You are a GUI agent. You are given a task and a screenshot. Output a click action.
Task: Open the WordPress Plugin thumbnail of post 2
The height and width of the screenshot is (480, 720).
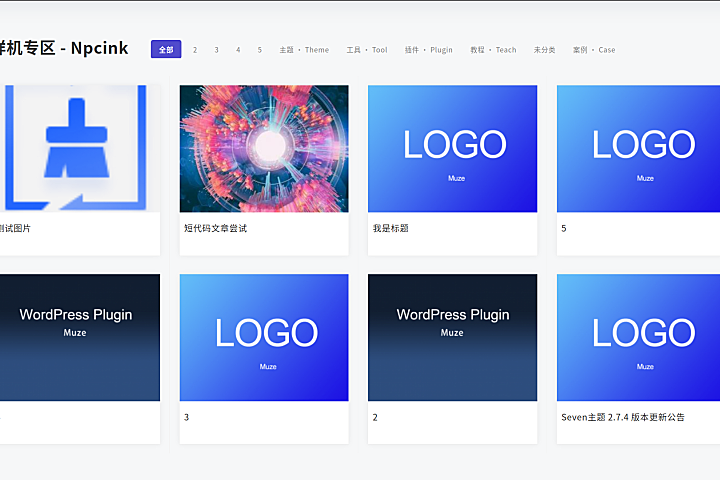pyautogui.click(x=452, y=337)
